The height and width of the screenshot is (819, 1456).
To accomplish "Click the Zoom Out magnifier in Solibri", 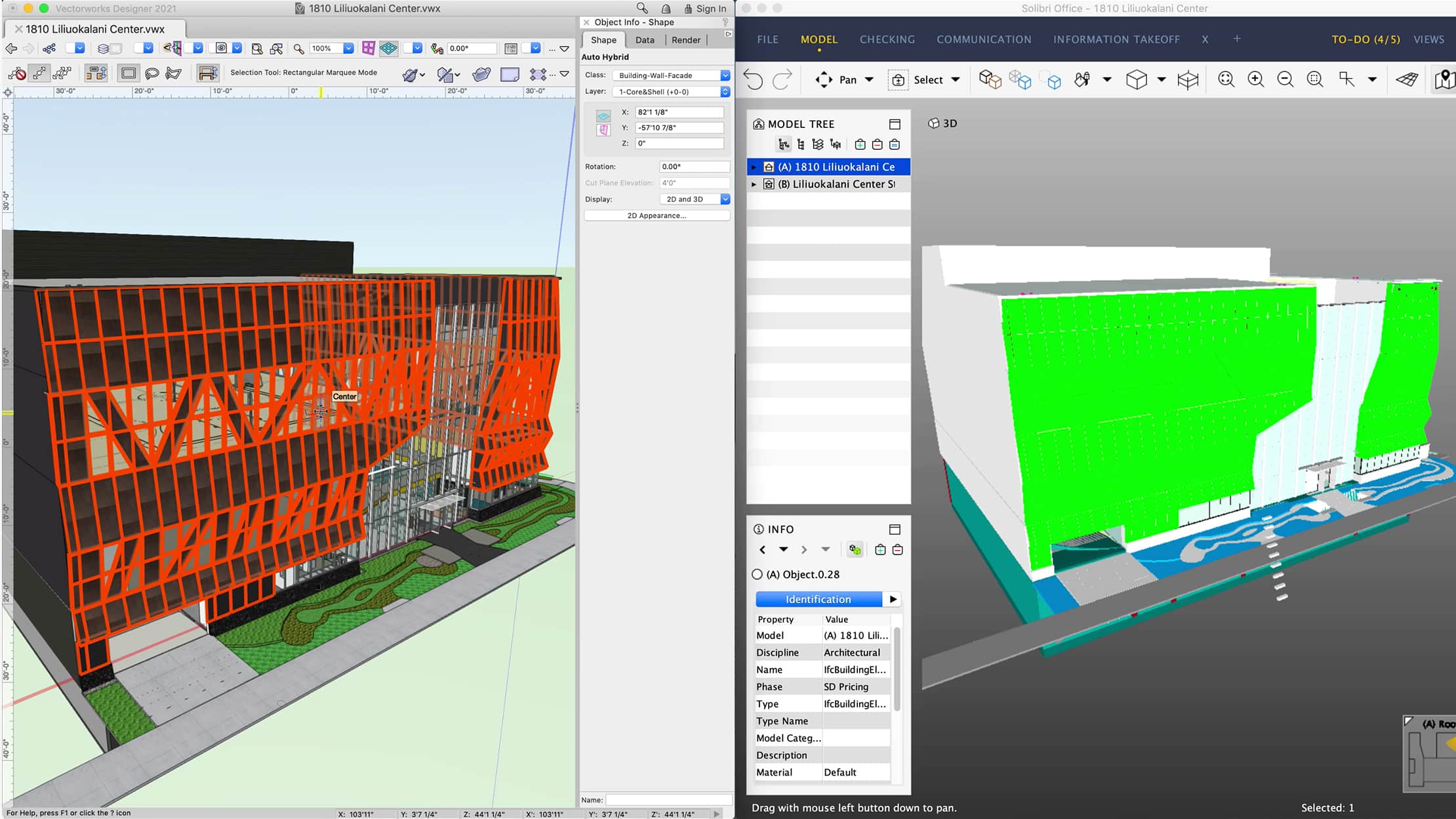I will pos(1285,79).
